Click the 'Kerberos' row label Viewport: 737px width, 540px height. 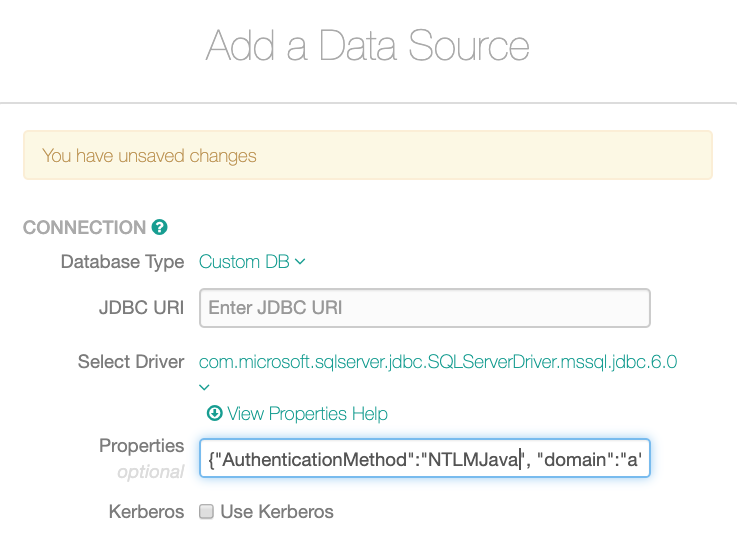[147, 512]
